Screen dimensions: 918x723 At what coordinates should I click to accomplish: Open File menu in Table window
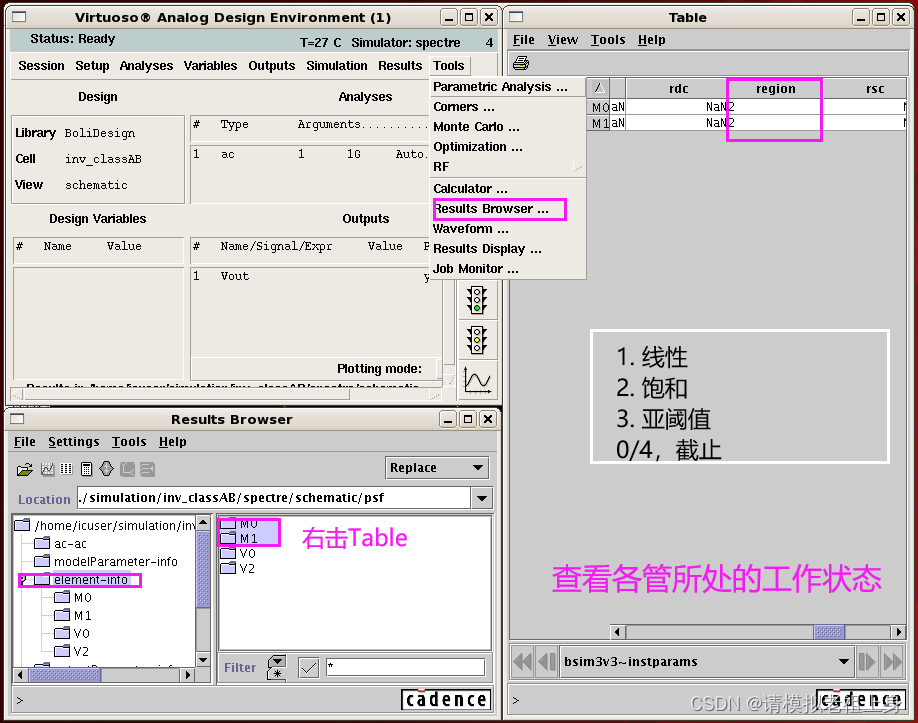(x=523, y=40)
